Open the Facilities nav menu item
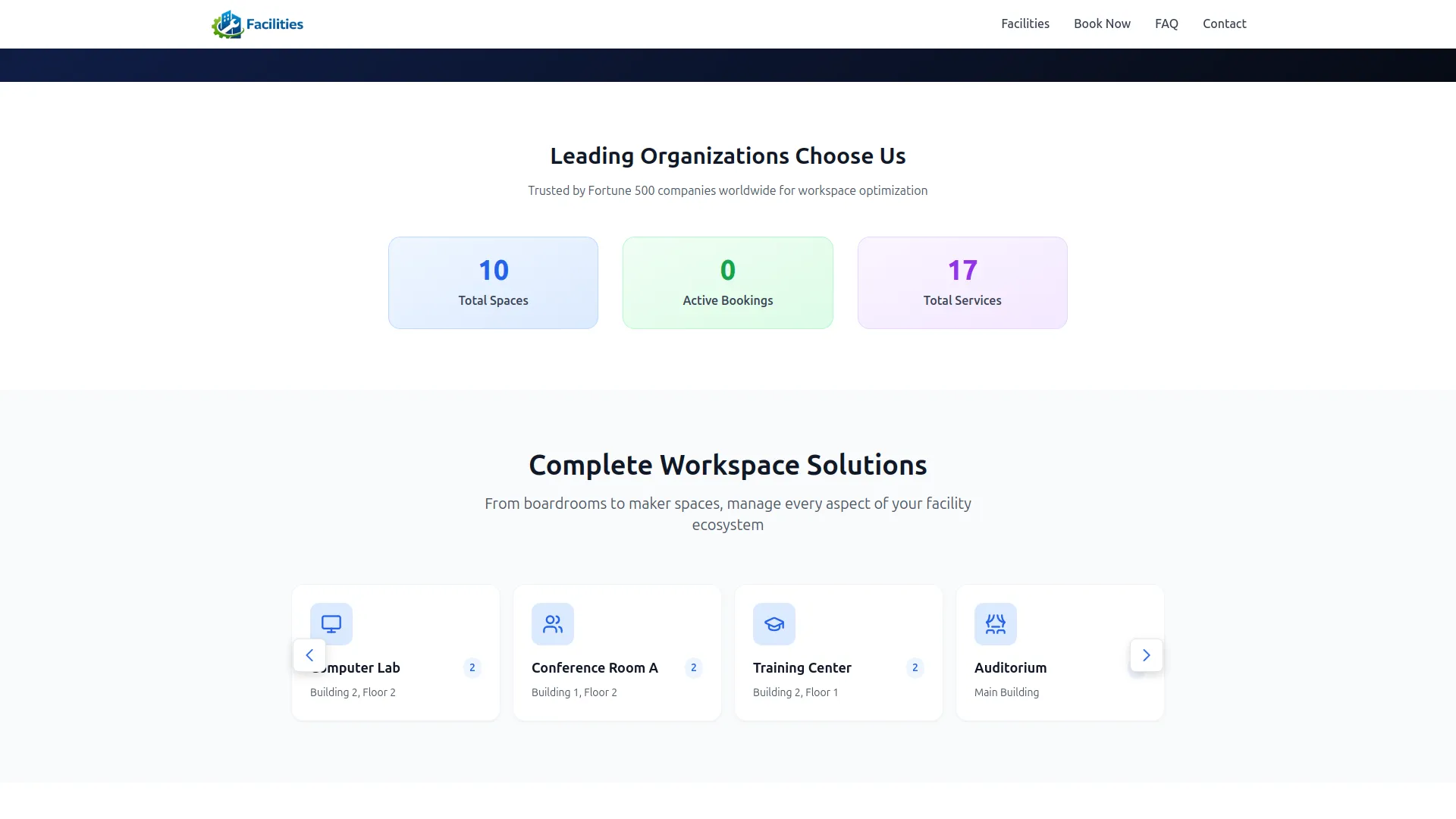The height and width of the screenshot is (819, 1456). click(1025, 24)
